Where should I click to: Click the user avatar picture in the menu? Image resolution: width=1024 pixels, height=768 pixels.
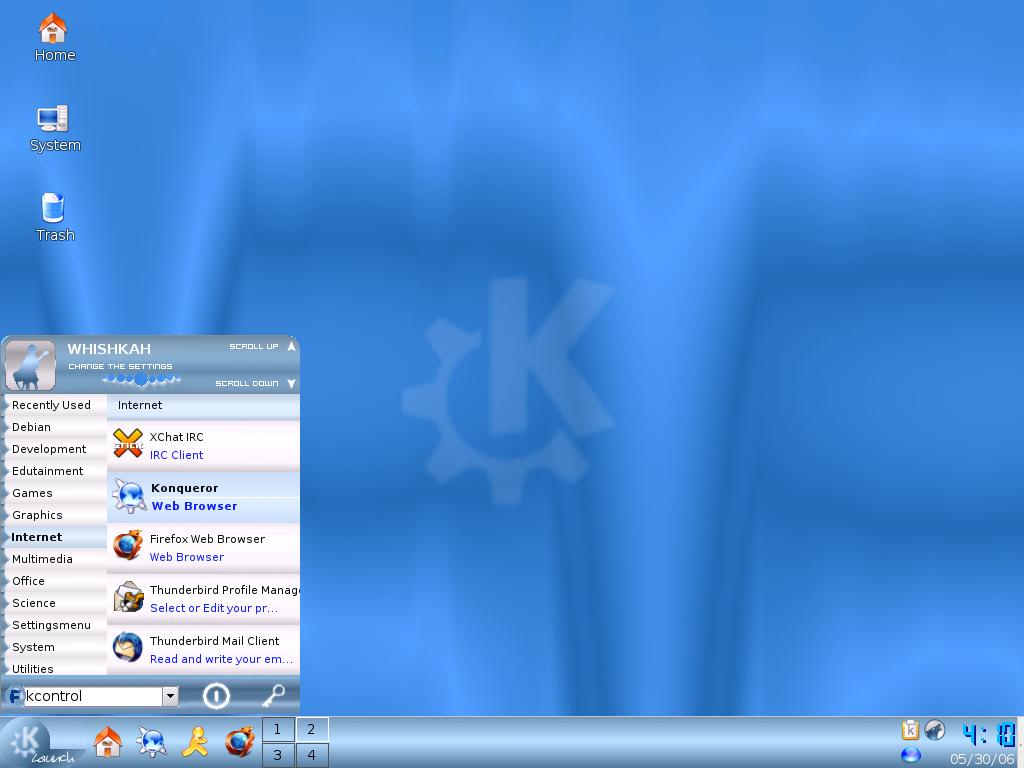click(x=30, y=365)
